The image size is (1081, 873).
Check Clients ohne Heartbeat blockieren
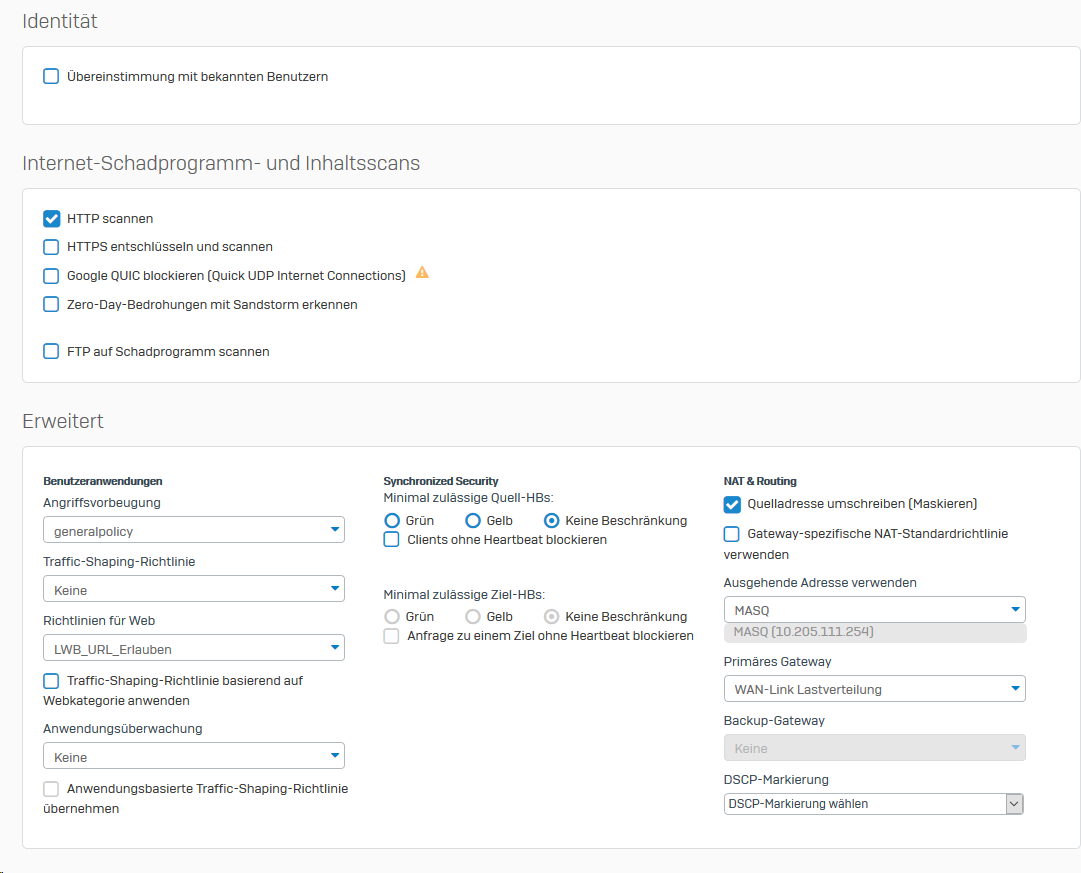(x=392, y=540)
